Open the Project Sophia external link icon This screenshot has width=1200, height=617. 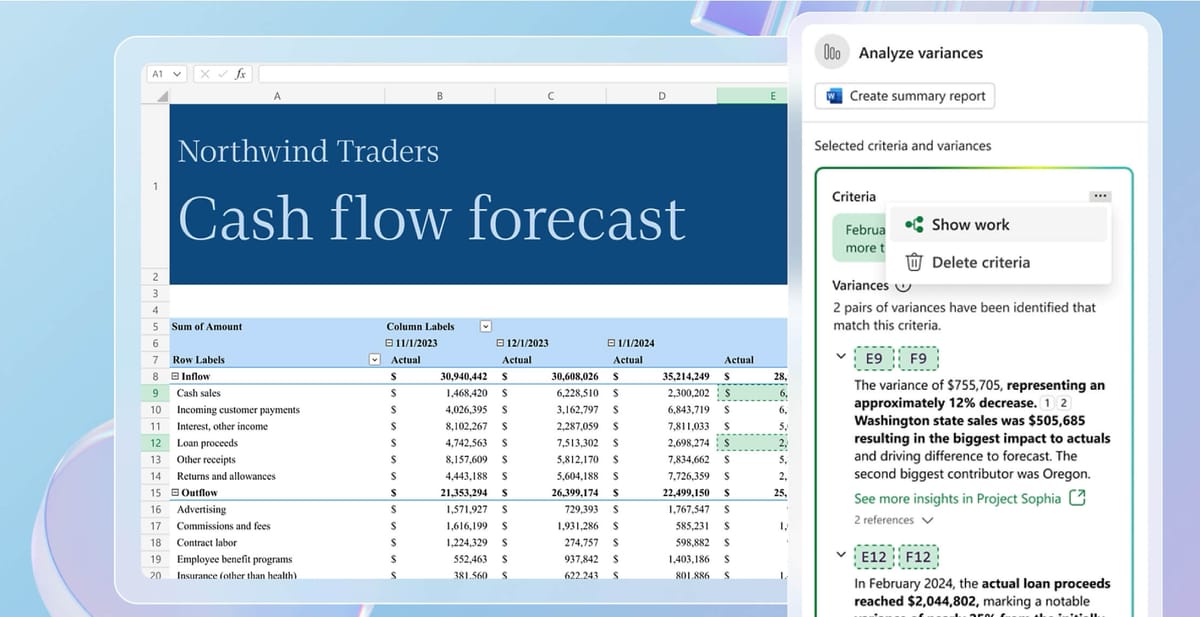[x=1077, y=498]
